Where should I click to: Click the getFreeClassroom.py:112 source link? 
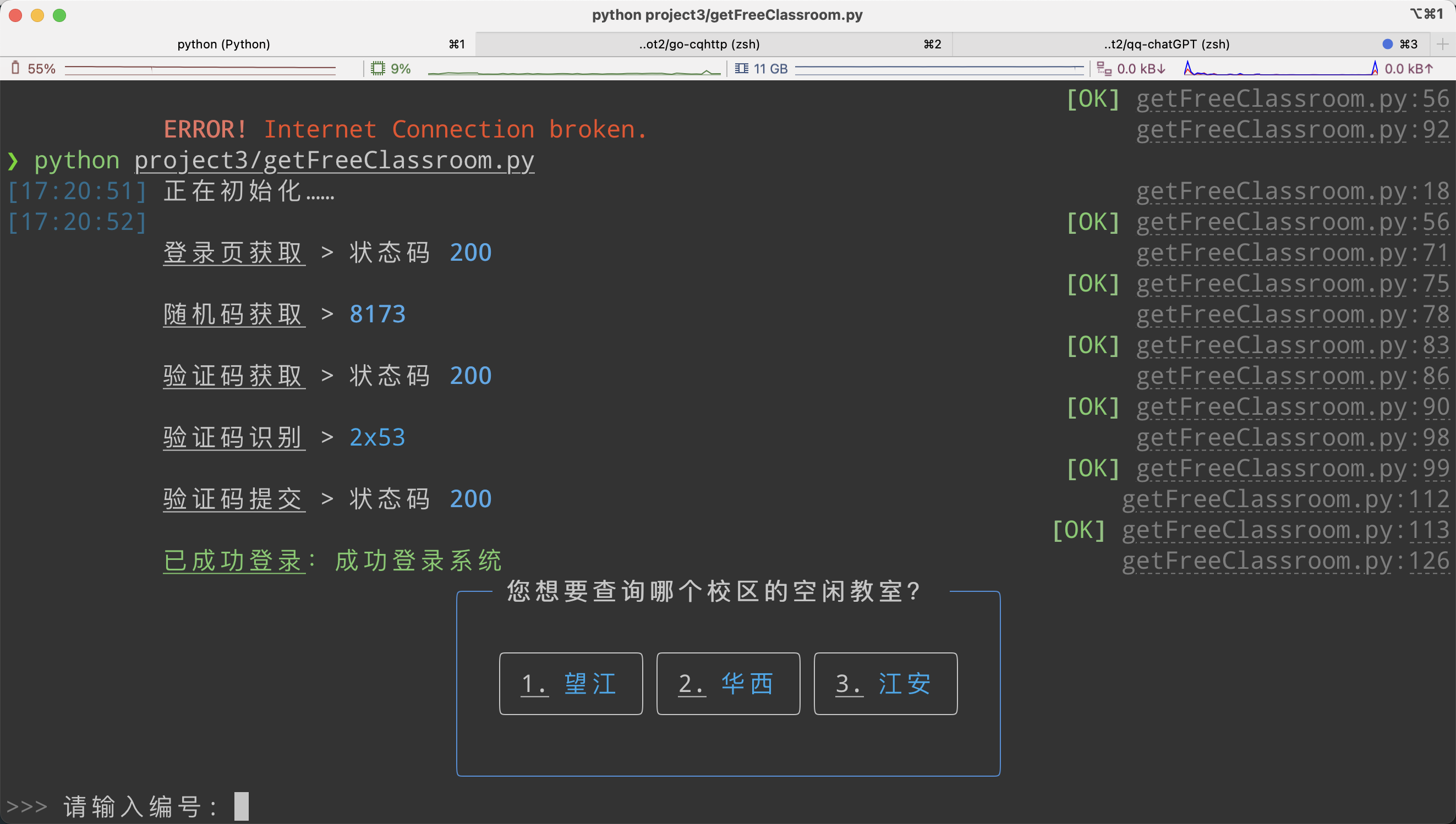(x=1286, y=501)
